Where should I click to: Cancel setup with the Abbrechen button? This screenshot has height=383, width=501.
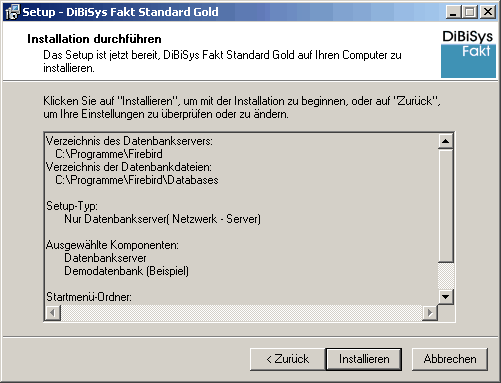pos(450,359)
